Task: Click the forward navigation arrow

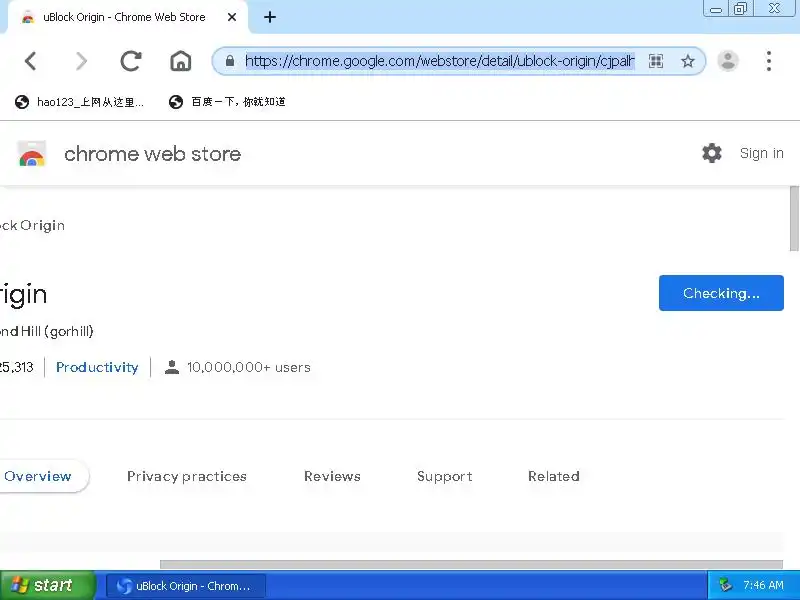Action: [81, 61]
